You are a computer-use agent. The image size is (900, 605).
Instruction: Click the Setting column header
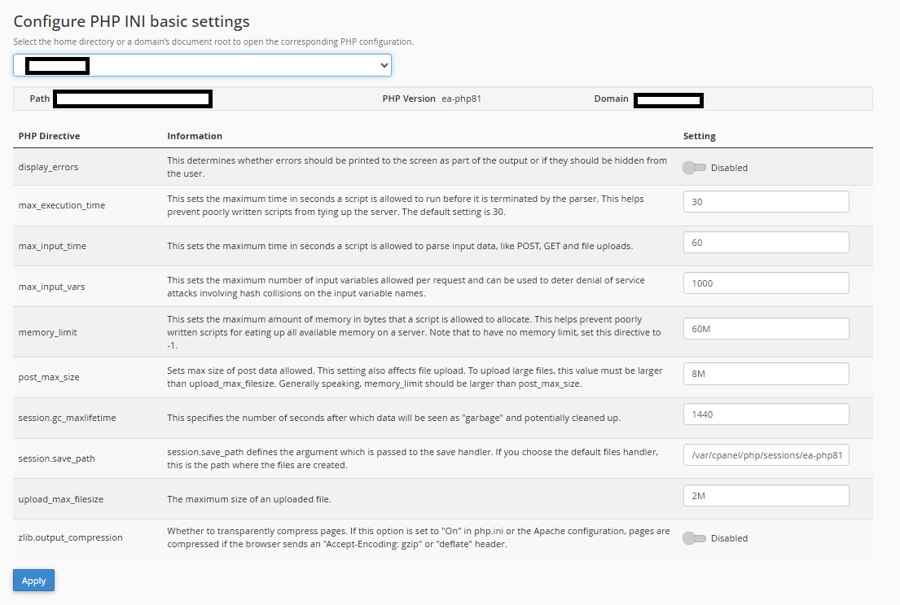[x=699, y=136]
